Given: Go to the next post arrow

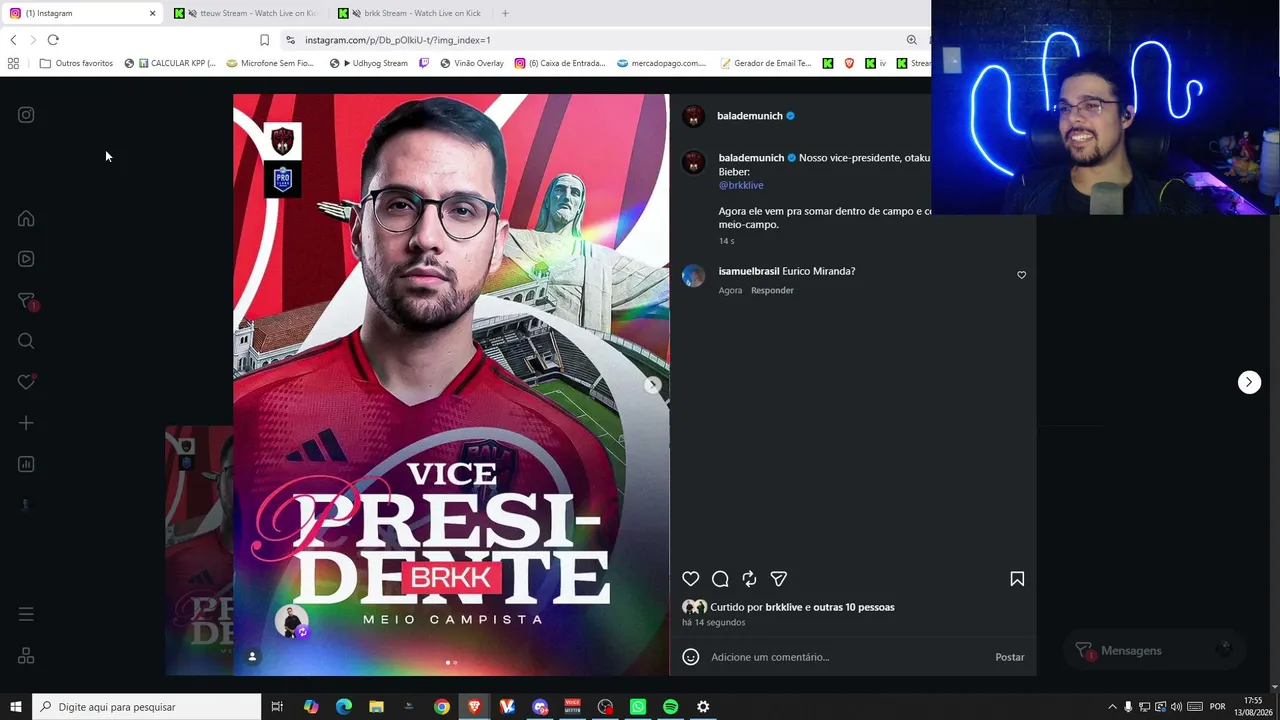Looking at the screenshot, I should pos(1249,382).
